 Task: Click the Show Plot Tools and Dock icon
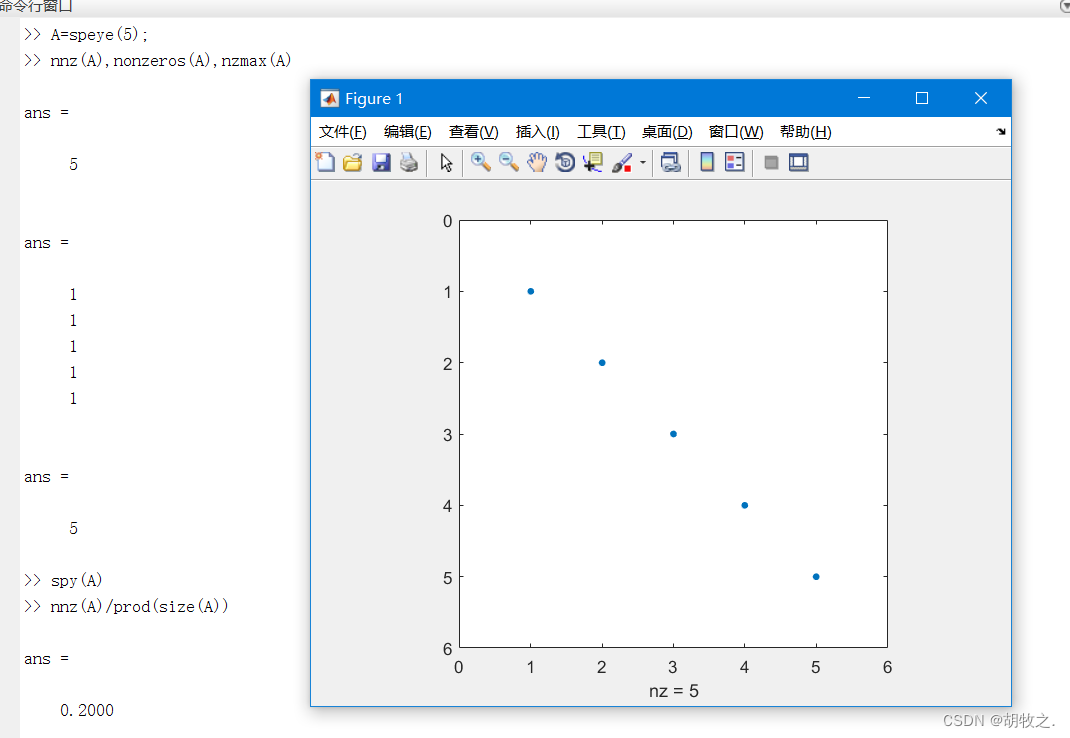(x=798, y=162)
